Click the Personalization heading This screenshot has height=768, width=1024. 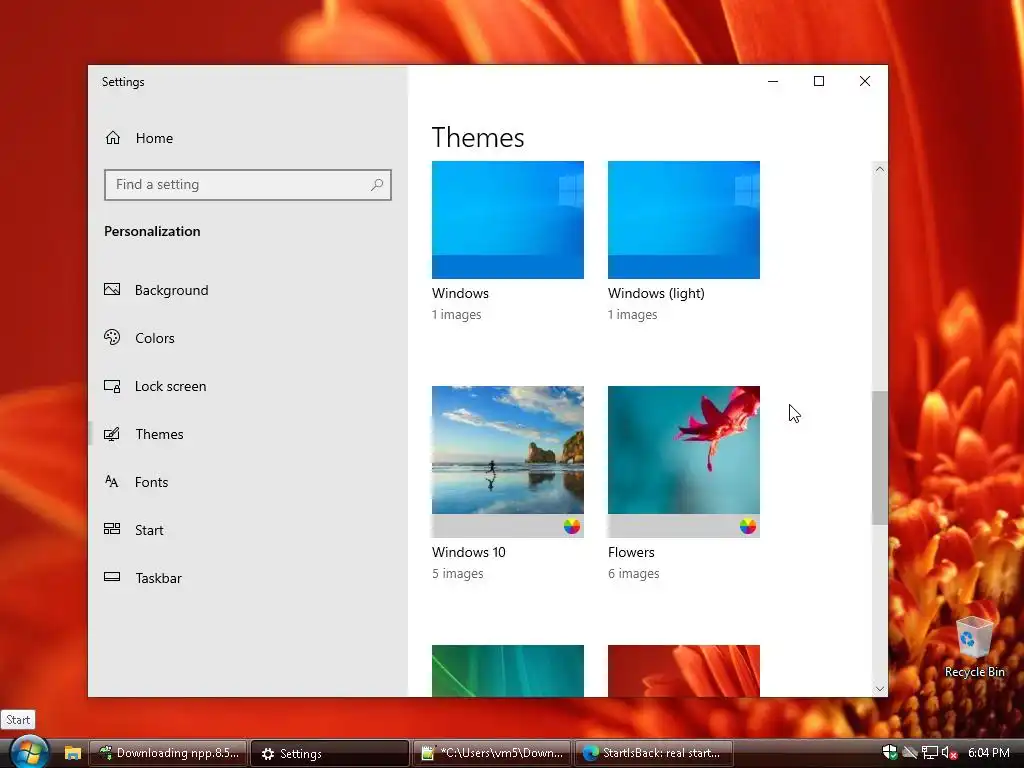(152, 231)
